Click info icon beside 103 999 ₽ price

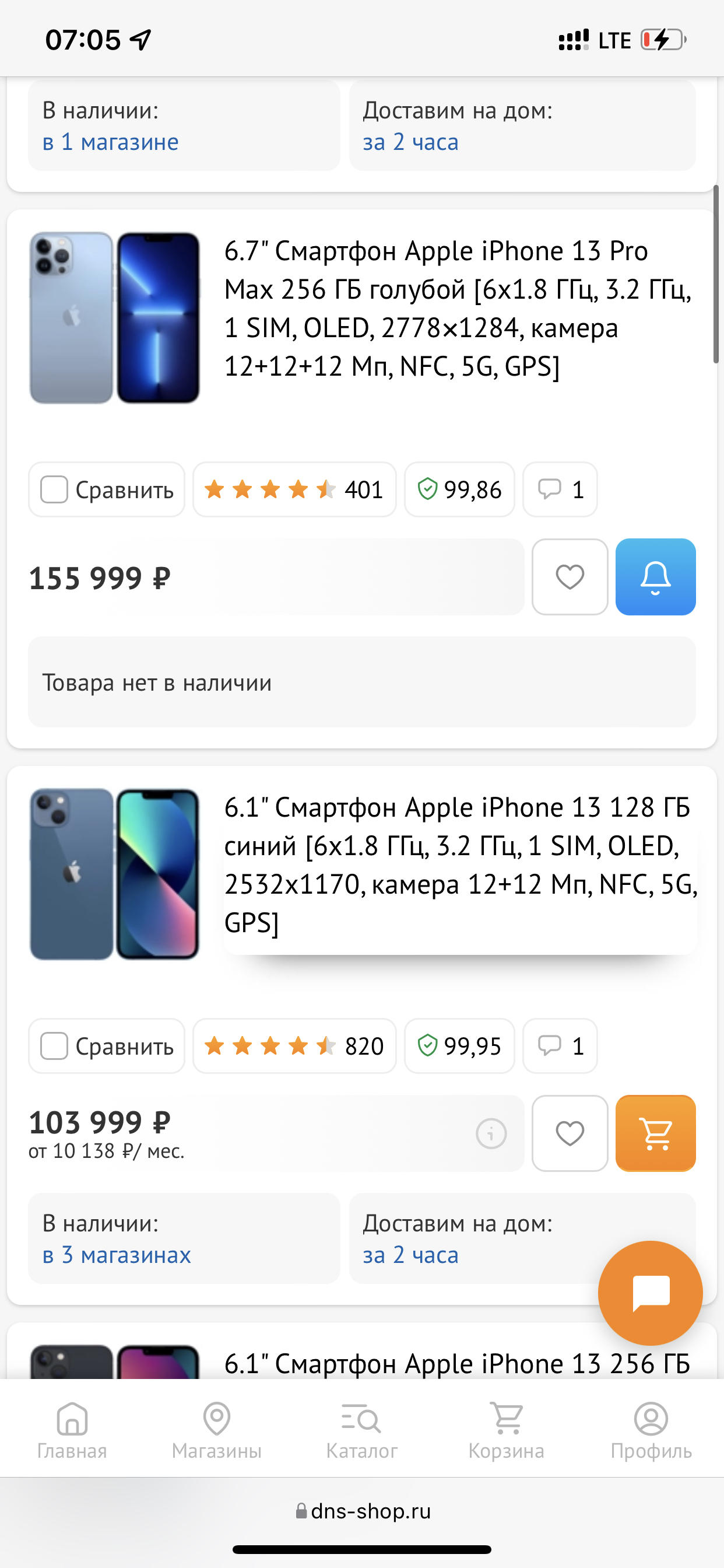tap(491, 1133)
